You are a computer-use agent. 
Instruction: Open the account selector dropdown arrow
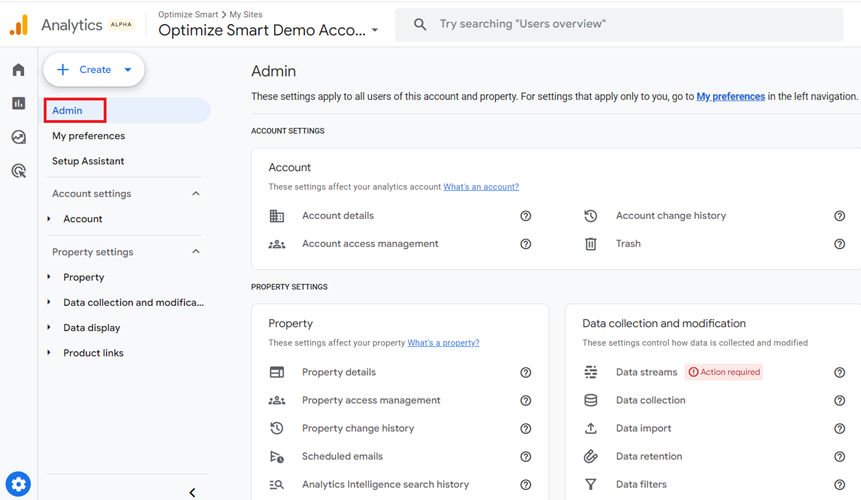coord(375,30)
